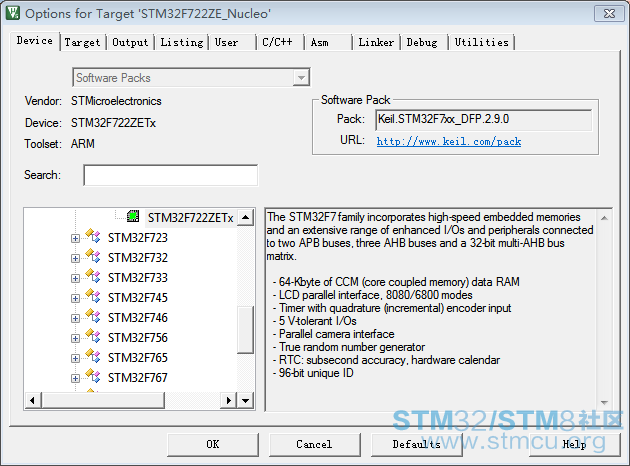Switch to the Linker tab
630x466 pixels.
[376, 42]
